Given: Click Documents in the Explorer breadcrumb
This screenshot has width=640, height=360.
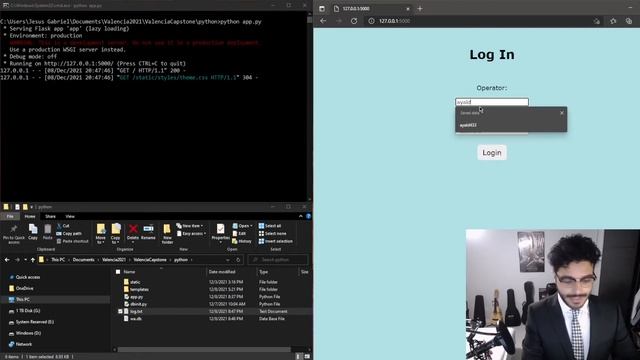Looking at the screenshot, I should [83, 260].
